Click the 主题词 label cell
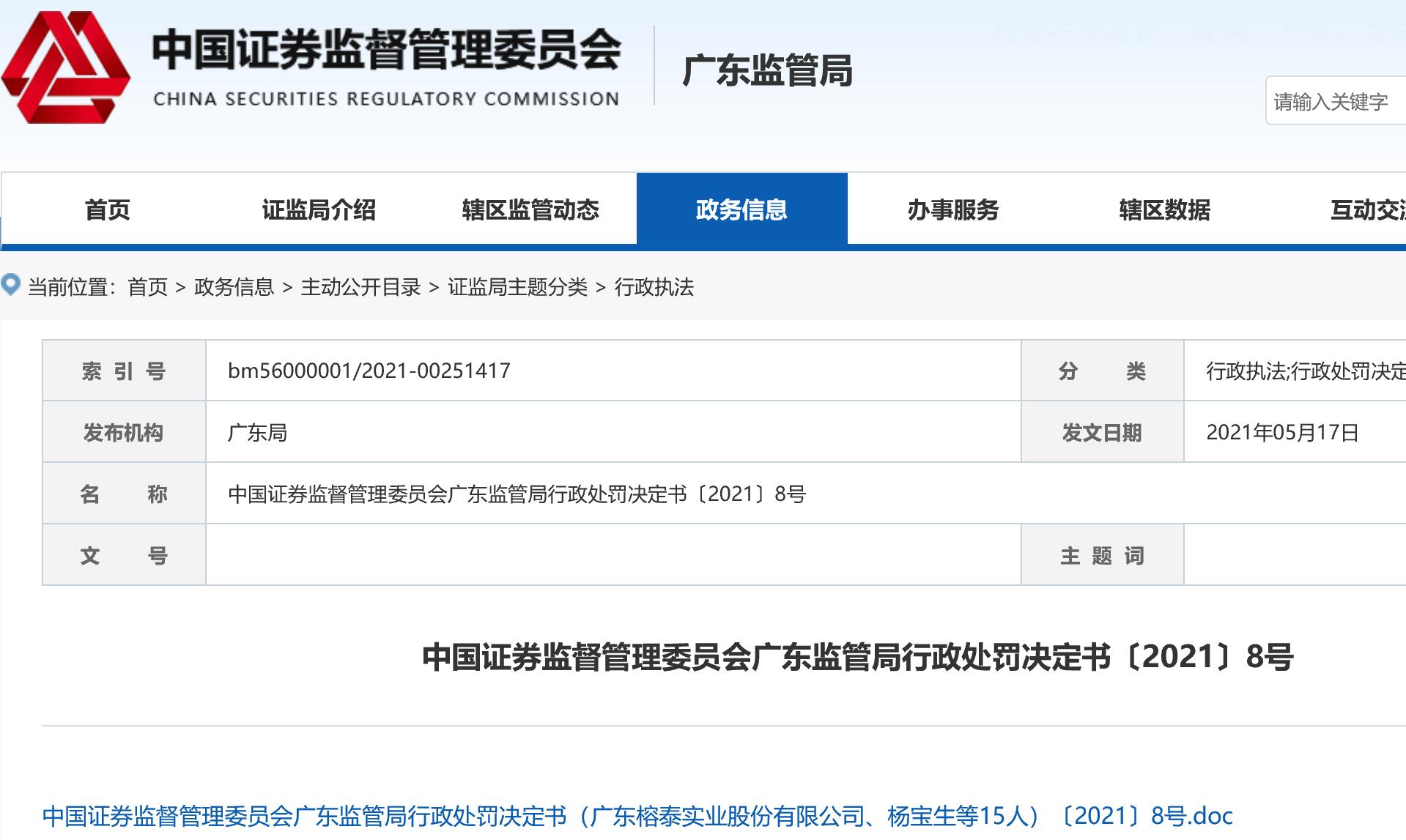1406x840 pixels. pos(1102,555)
